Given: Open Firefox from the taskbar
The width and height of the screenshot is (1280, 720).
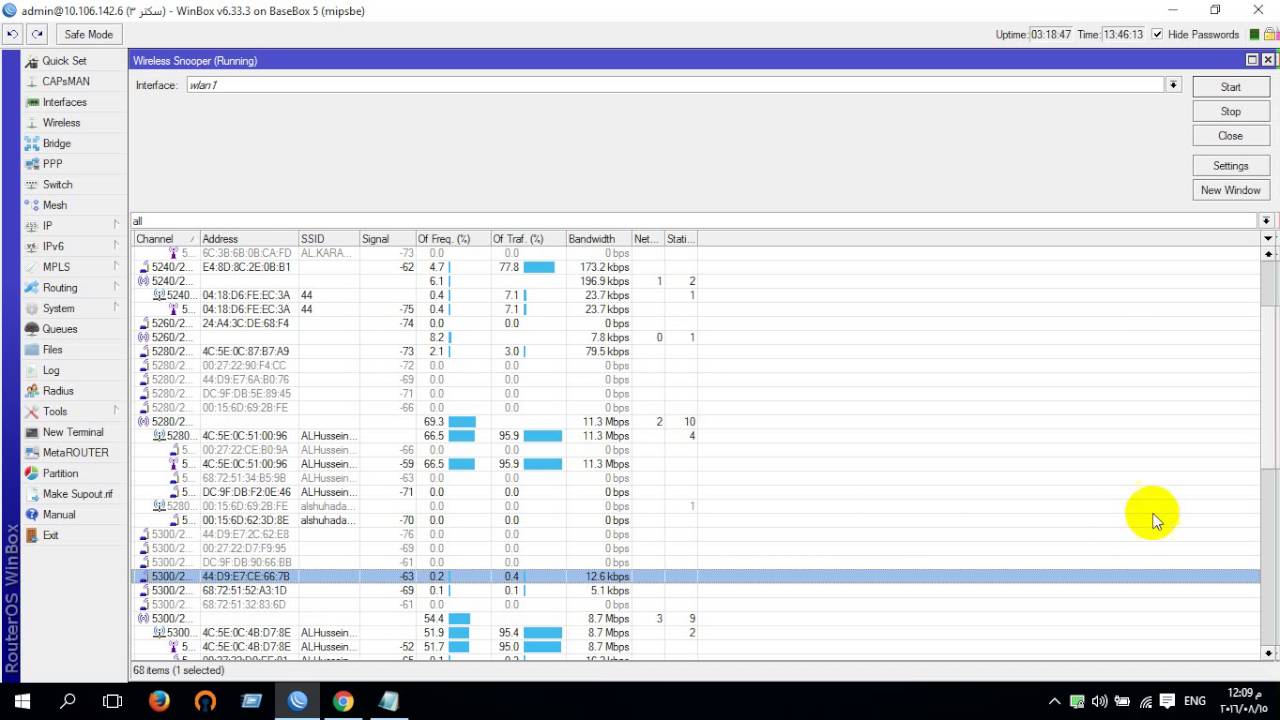Looking at the screenshot, I should (159, 701).
